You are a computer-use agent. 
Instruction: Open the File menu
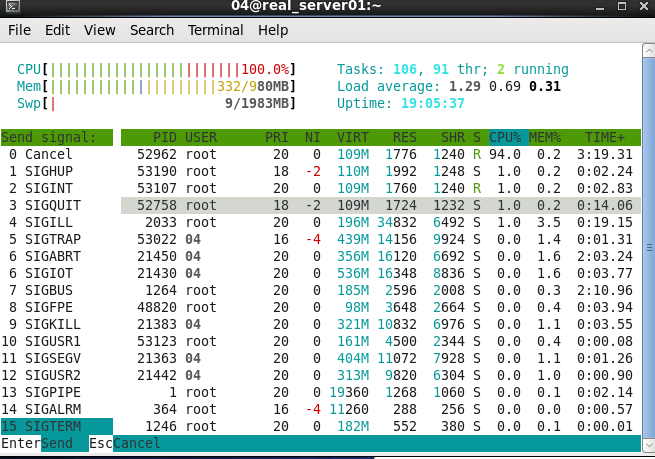coord(19,30)
